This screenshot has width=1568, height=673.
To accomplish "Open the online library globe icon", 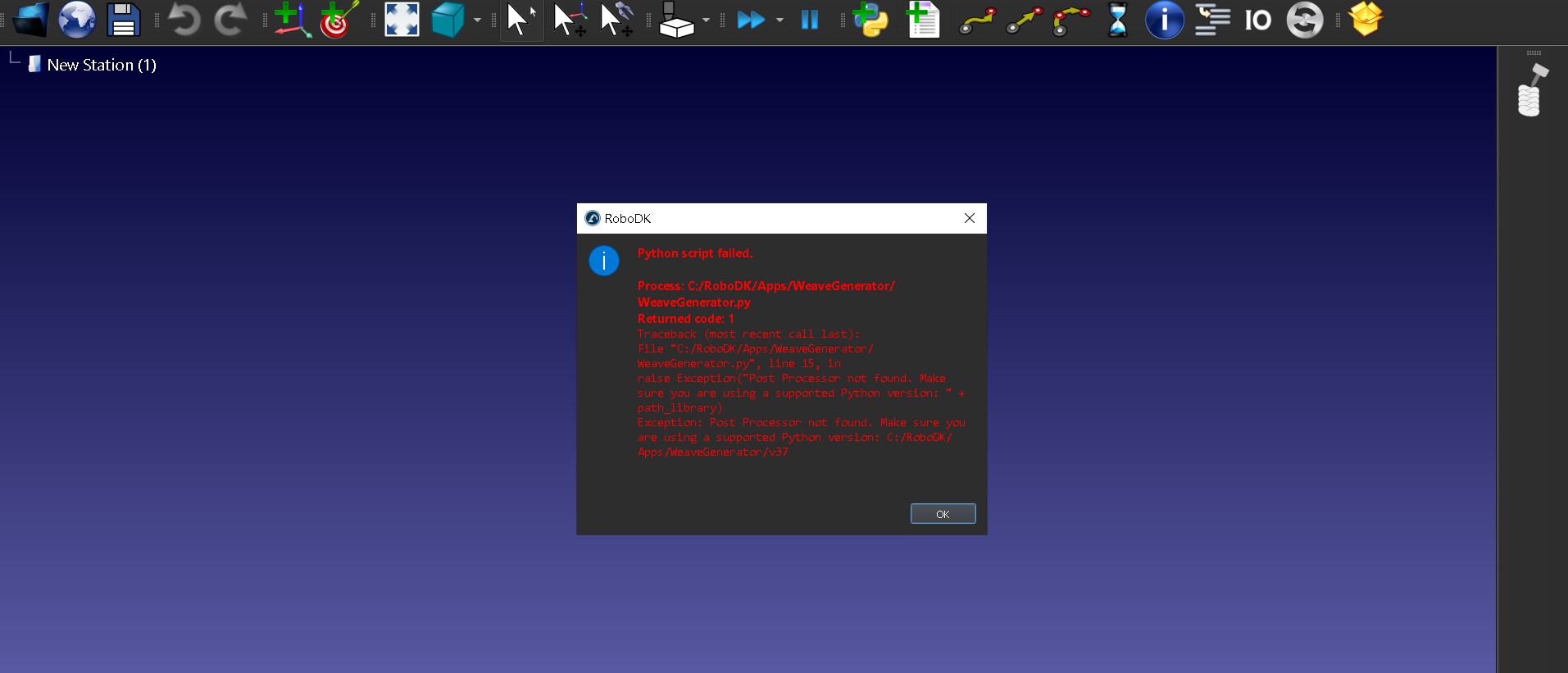I will [77, 20].
